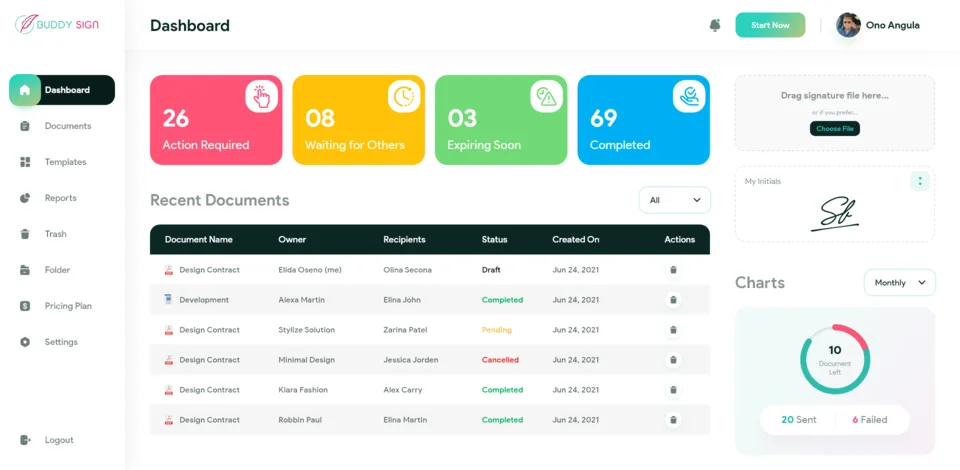Open the blue Completed card
960x470 pixels.
(x=643, y=120)
